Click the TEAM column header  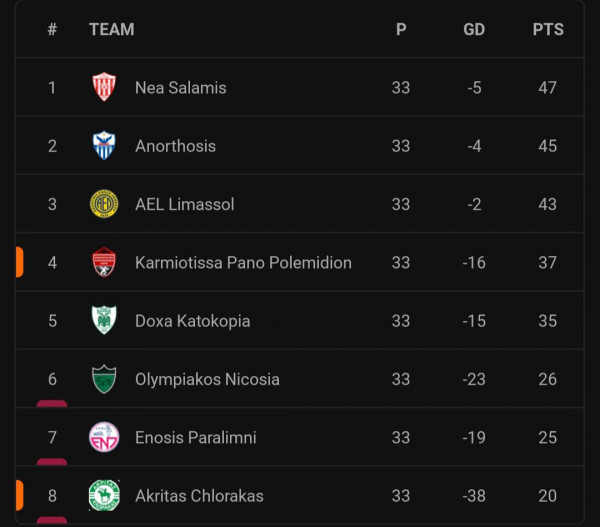[112, 29]
